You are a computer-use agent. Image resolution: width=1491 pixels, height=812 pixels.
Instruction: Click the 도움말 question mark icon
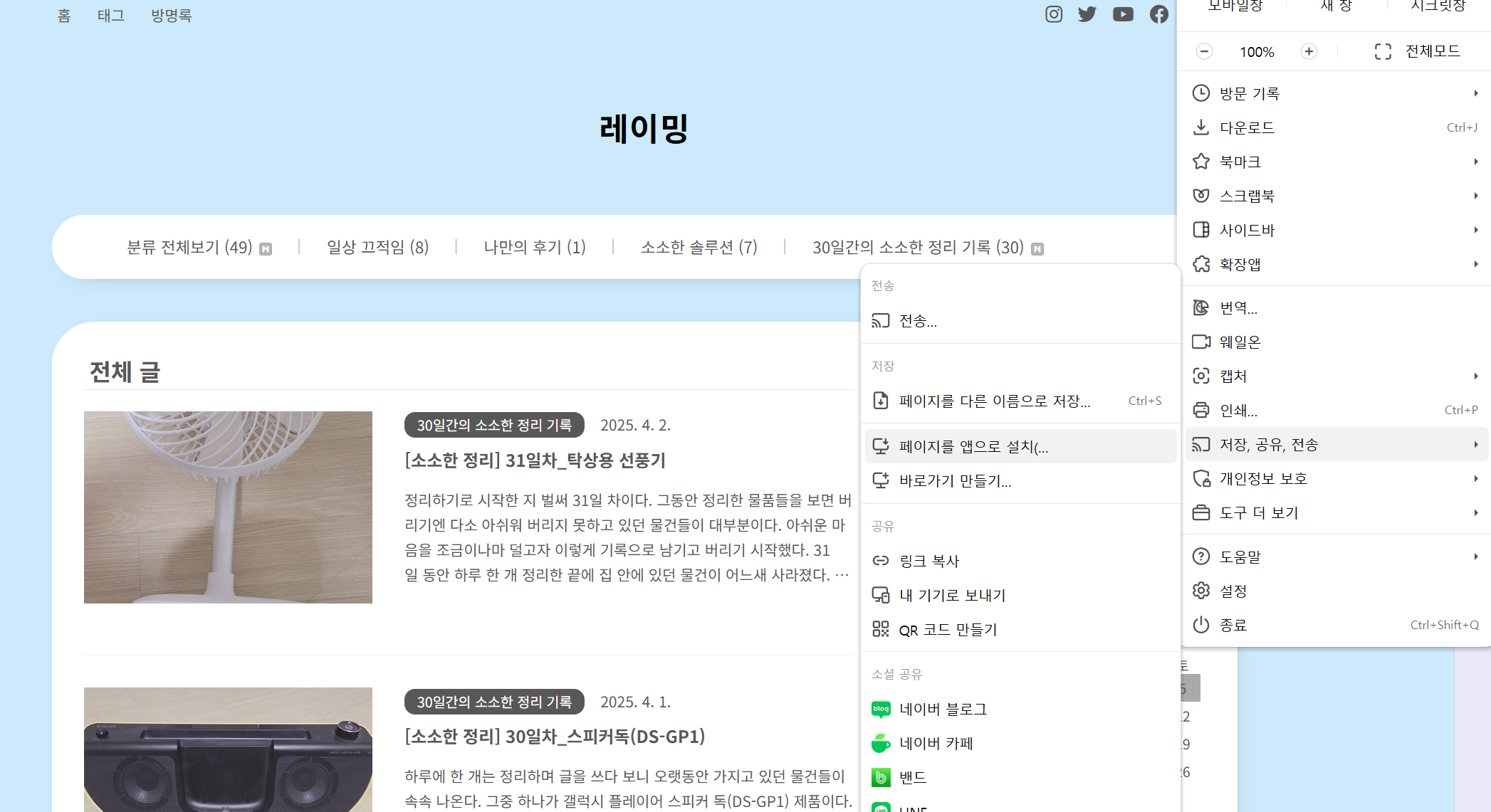point(1201,557)
